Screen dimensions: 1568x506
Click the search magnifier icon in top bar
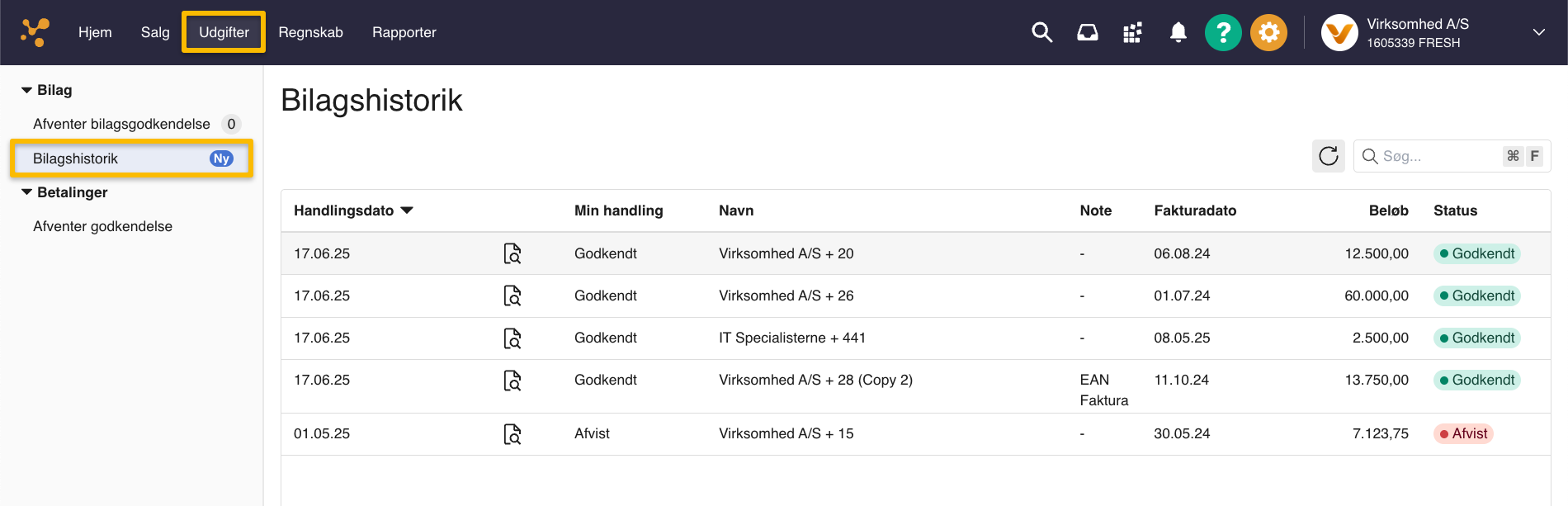pos(1041,33)
